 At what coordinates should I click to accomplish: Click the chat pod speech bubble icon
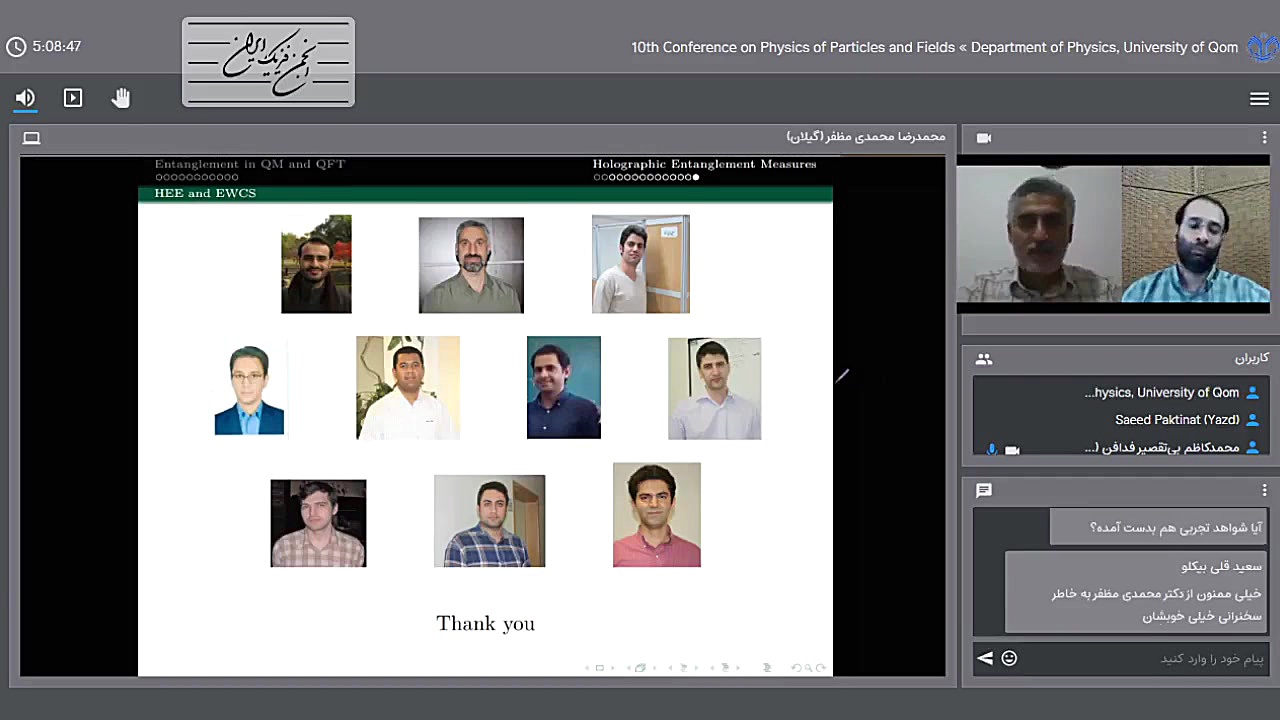tap(984, 490)
